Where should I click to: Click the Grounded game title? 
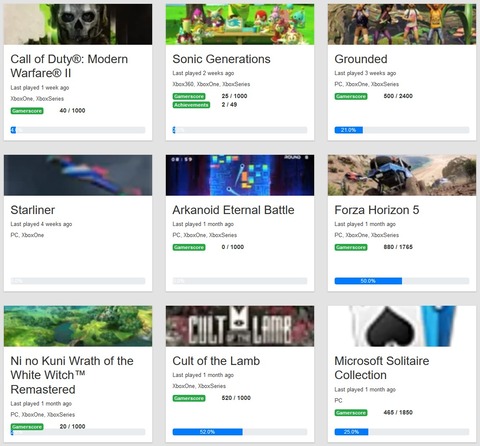click(x=361, y=59)
